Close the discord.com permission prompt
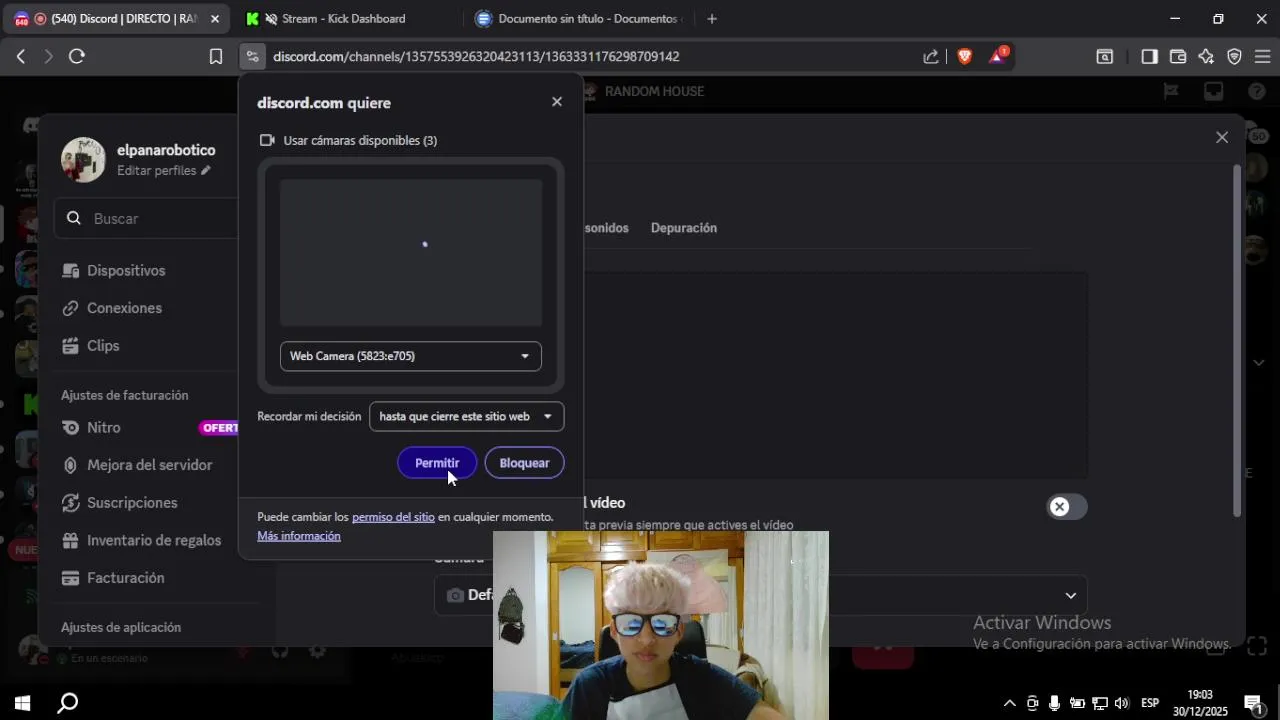This screenshot has width=1280, height=720. click(x=557, y=102)
